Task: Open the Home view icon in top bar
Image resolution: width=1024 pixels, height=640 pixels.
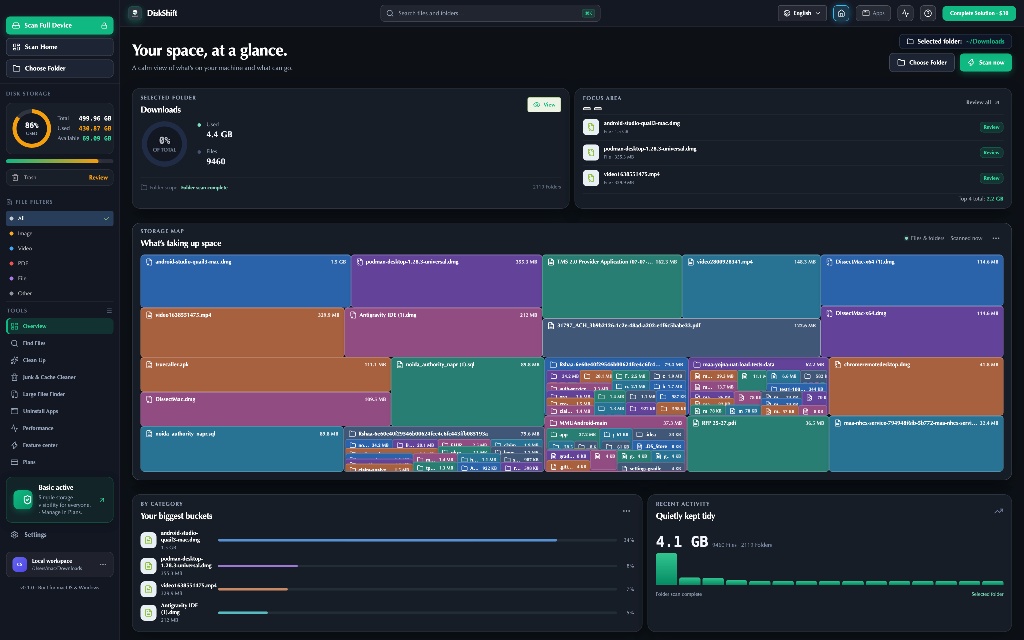Action: click(x=841, y=13)
